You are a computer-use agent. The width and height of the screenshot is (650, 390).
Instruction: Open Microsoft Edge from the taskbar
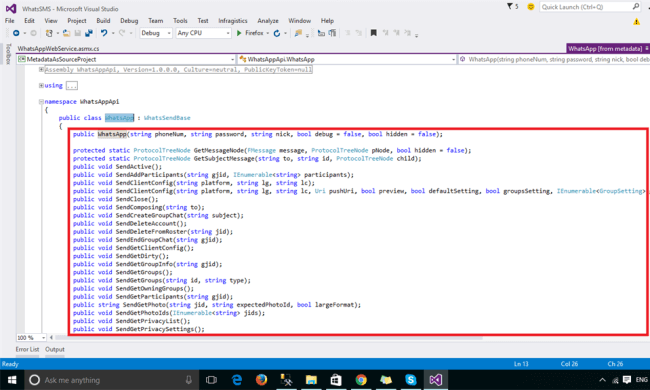[237, 380]
